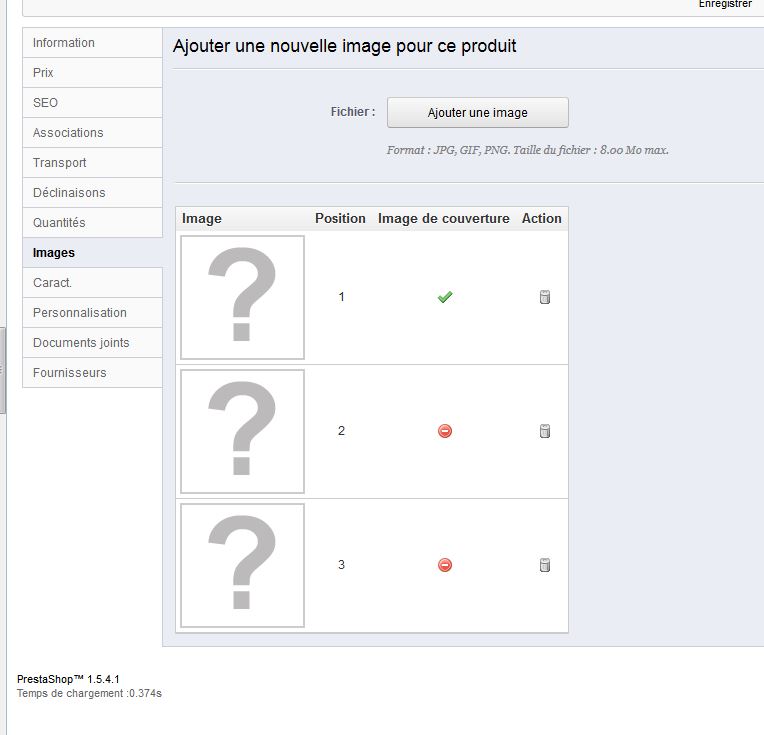The height and width of the screenshot is (735, 764).
Task: Click the Image de couverture column header
Action: point(443,218)
